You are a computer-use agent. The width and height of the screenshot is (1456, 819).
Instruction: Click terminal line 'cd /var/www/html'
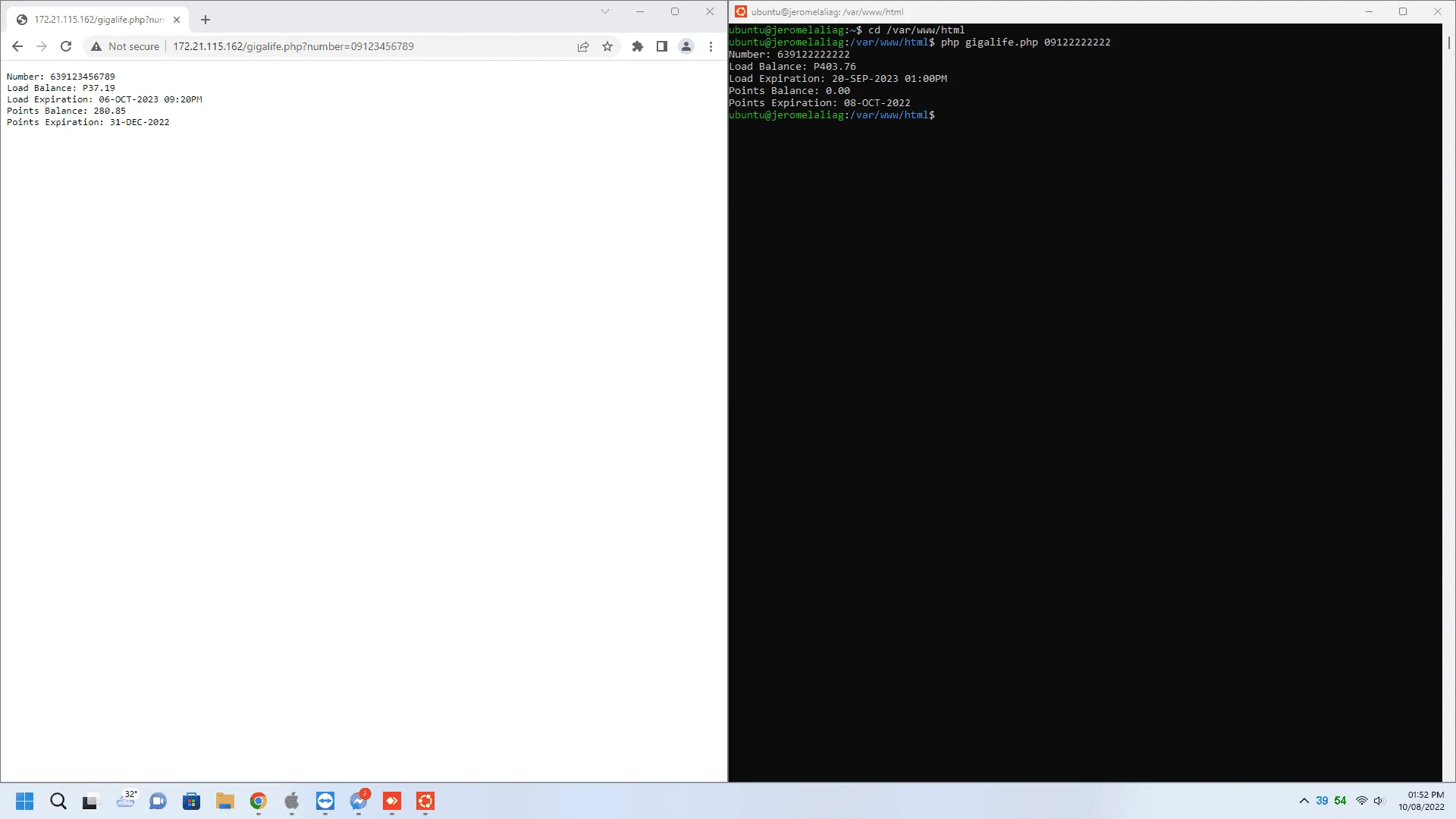(x=916, y=30)
